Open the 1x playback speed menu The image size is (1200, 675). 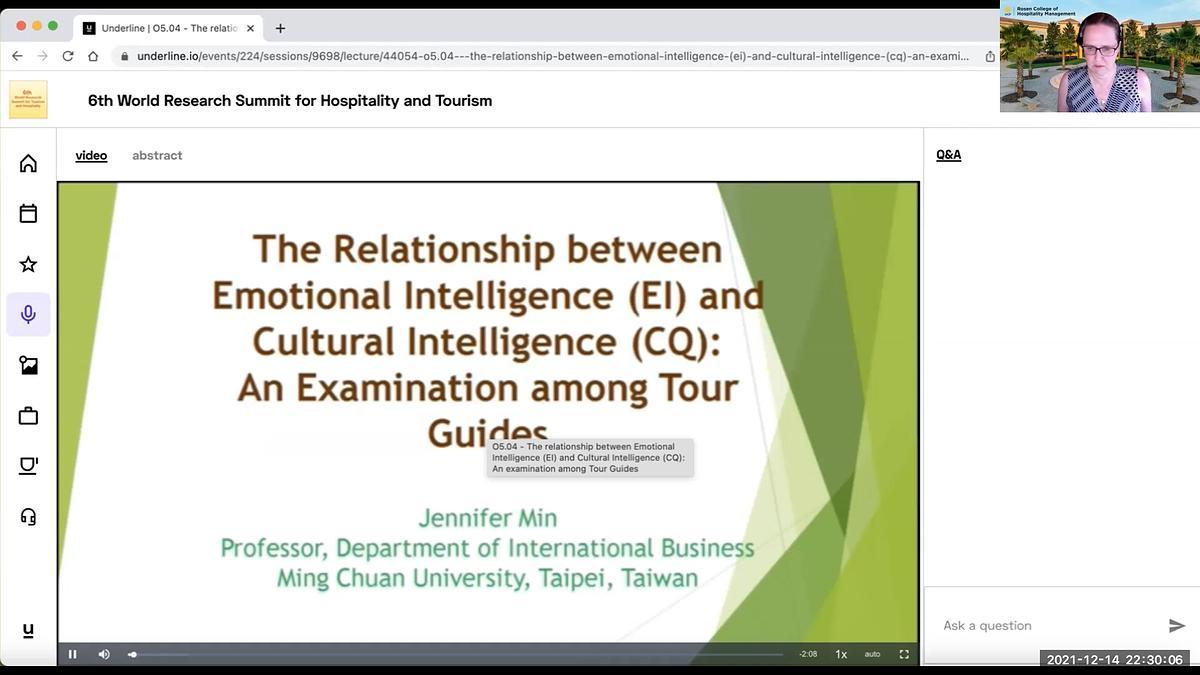[x=841, y=654]
